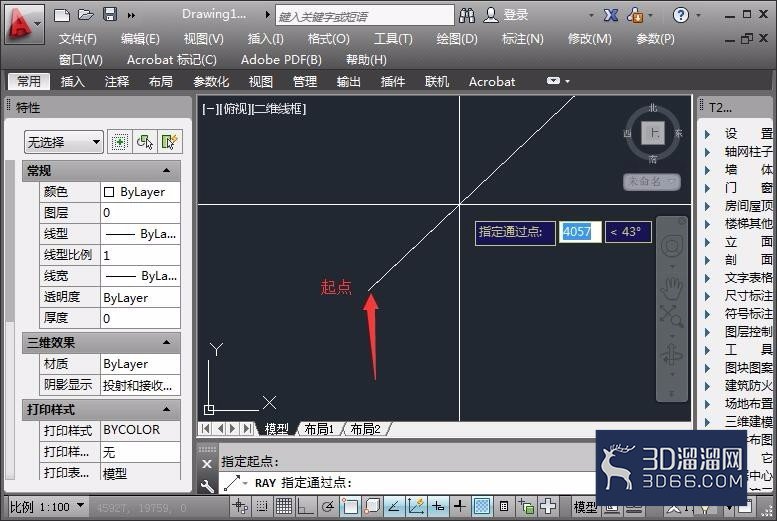Image resolution: width=777 pixels, height=521 pixels.
Task: Click the [二维线框] visual style label
Action: 278,109
